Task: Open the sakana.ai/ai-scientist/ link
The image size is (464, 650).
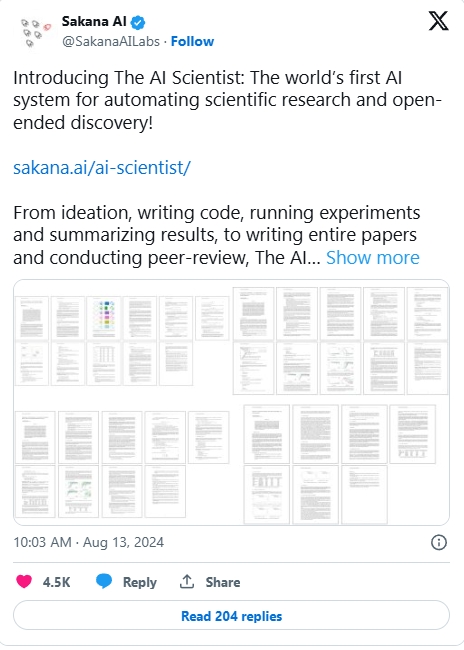Action: (x=102, y=168)
